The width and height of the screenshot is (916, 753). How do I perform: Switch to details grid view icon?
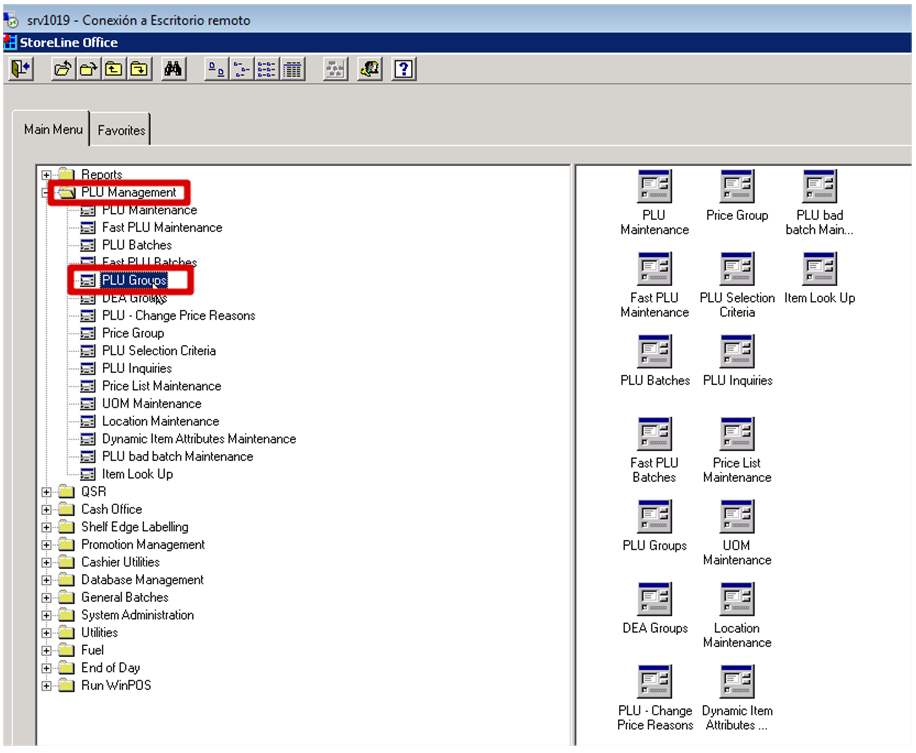292,69
